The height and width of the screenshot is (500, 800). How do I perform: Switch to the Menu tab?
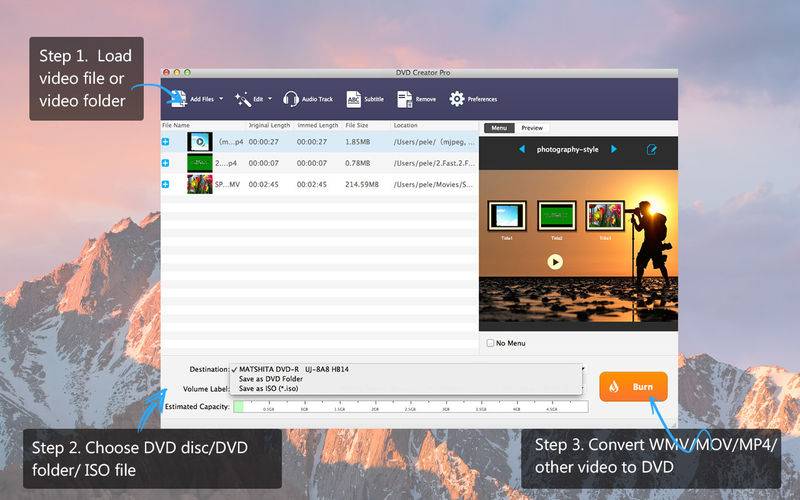tap(499, 128)
